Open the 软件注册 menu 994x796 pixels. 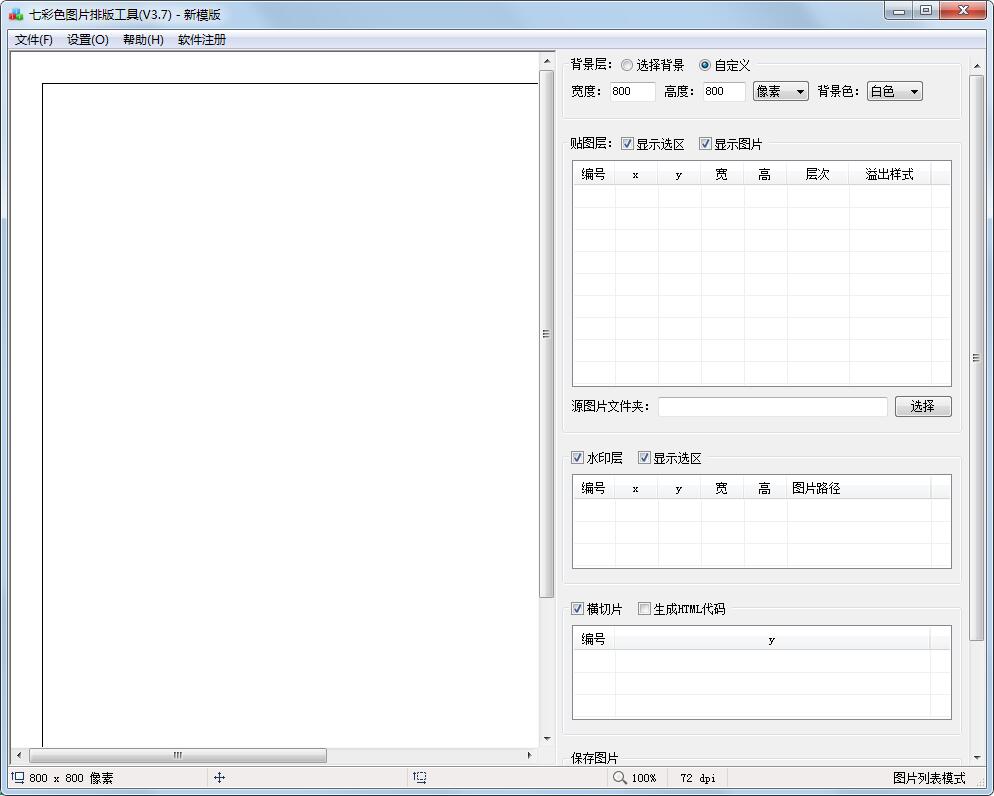(202, 39)
